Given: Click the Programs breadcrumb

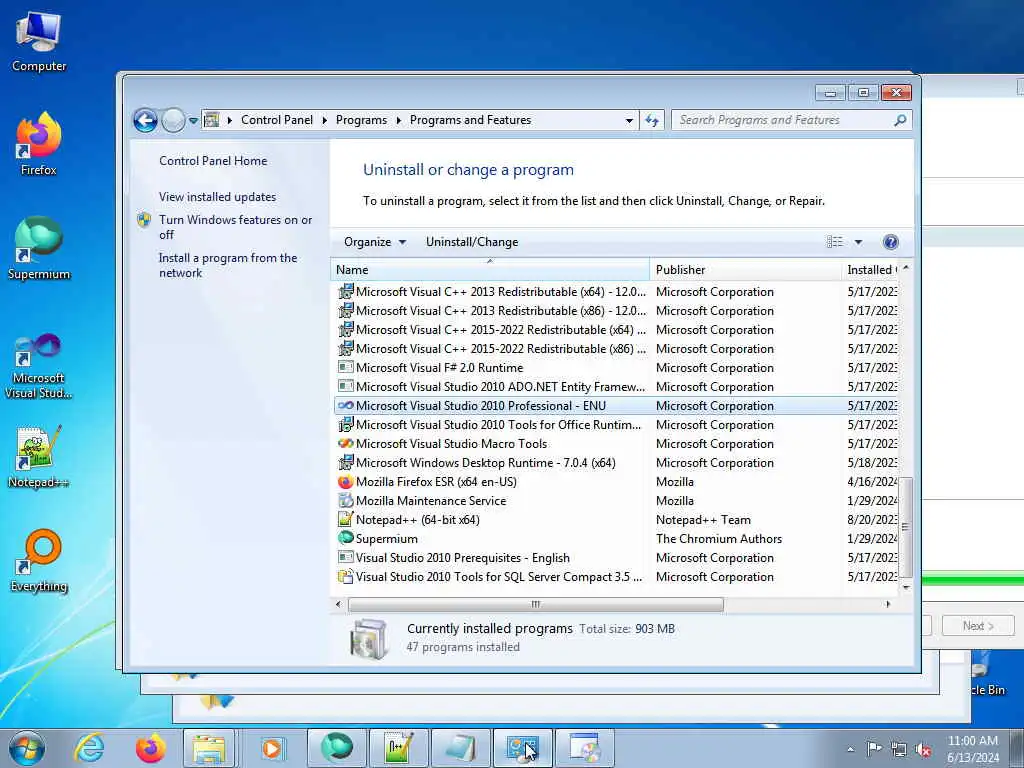Looking at the screenshot, I should pyautogui.click(x=361, y=120).
